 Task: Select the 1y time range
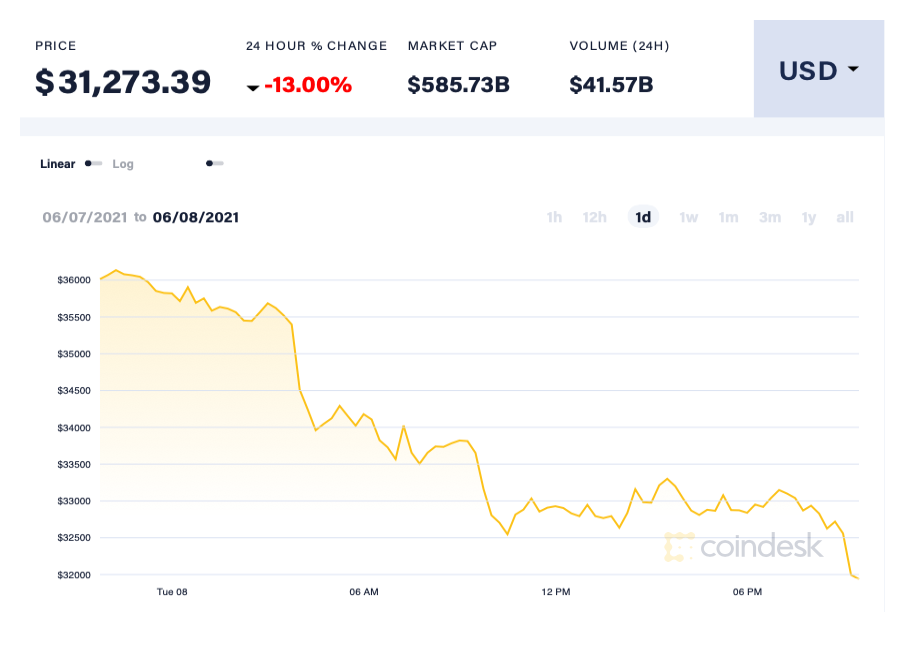808,217
